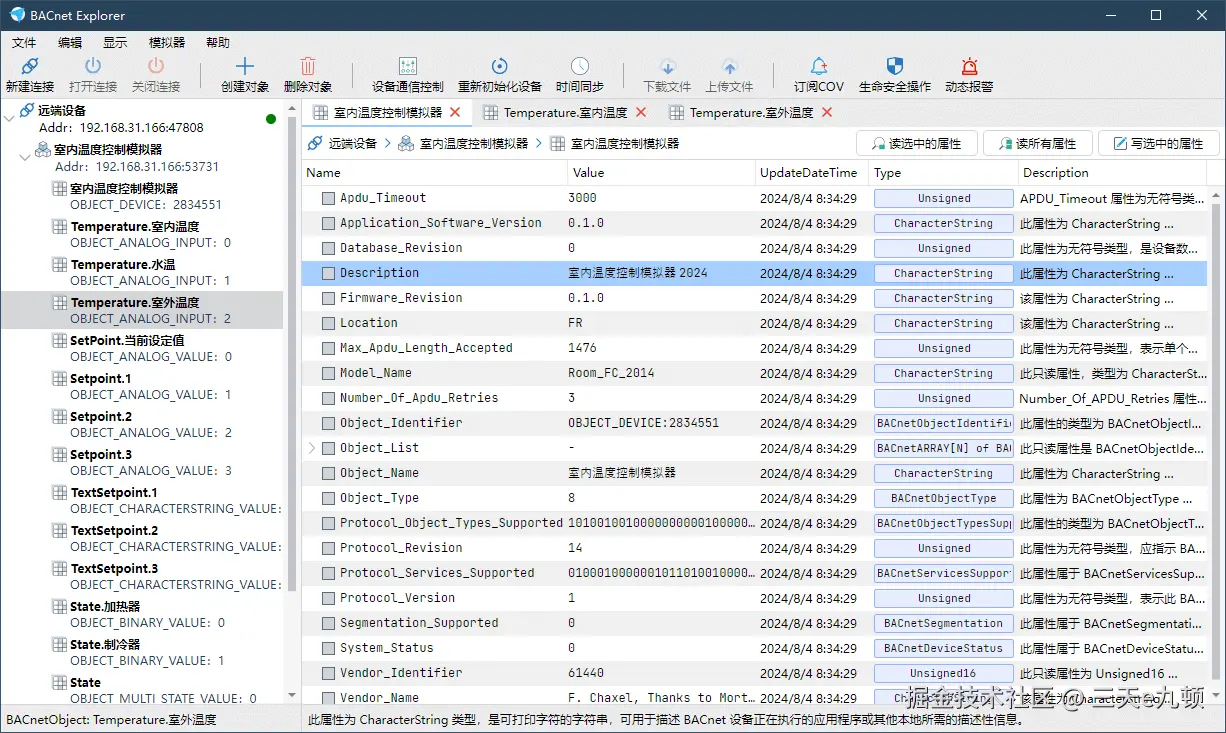This screenshot has height=733, width=1226.
Task: Check the Vendor_Identifier checkbox
Action: pos(328,673)
